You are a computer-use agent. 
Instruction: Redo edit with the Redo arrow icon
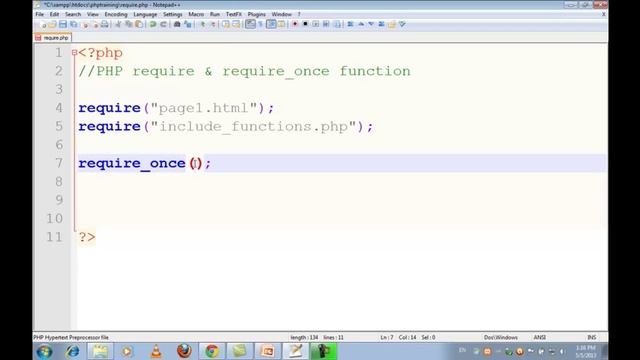tap(163, 24)
